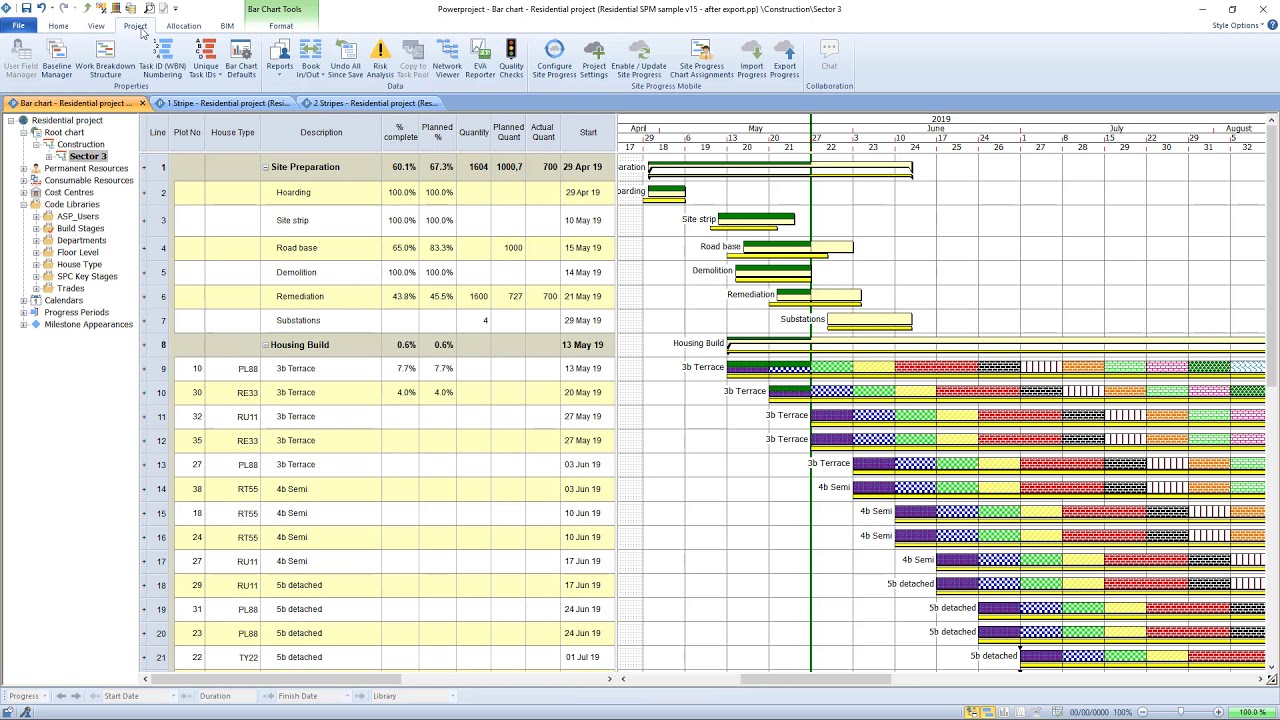This screenshot has height=720, width=1280.
Task: Launch the Network Viewer
Action: [x=447, y=59]
